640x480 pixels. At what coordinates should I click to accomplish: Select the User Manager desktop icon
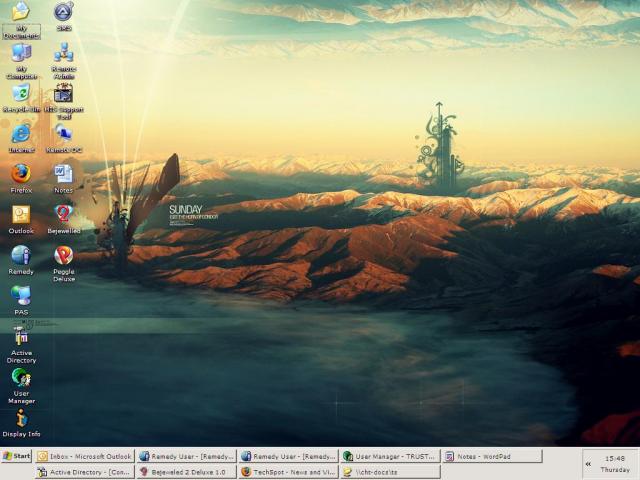[x=21, y=386]
